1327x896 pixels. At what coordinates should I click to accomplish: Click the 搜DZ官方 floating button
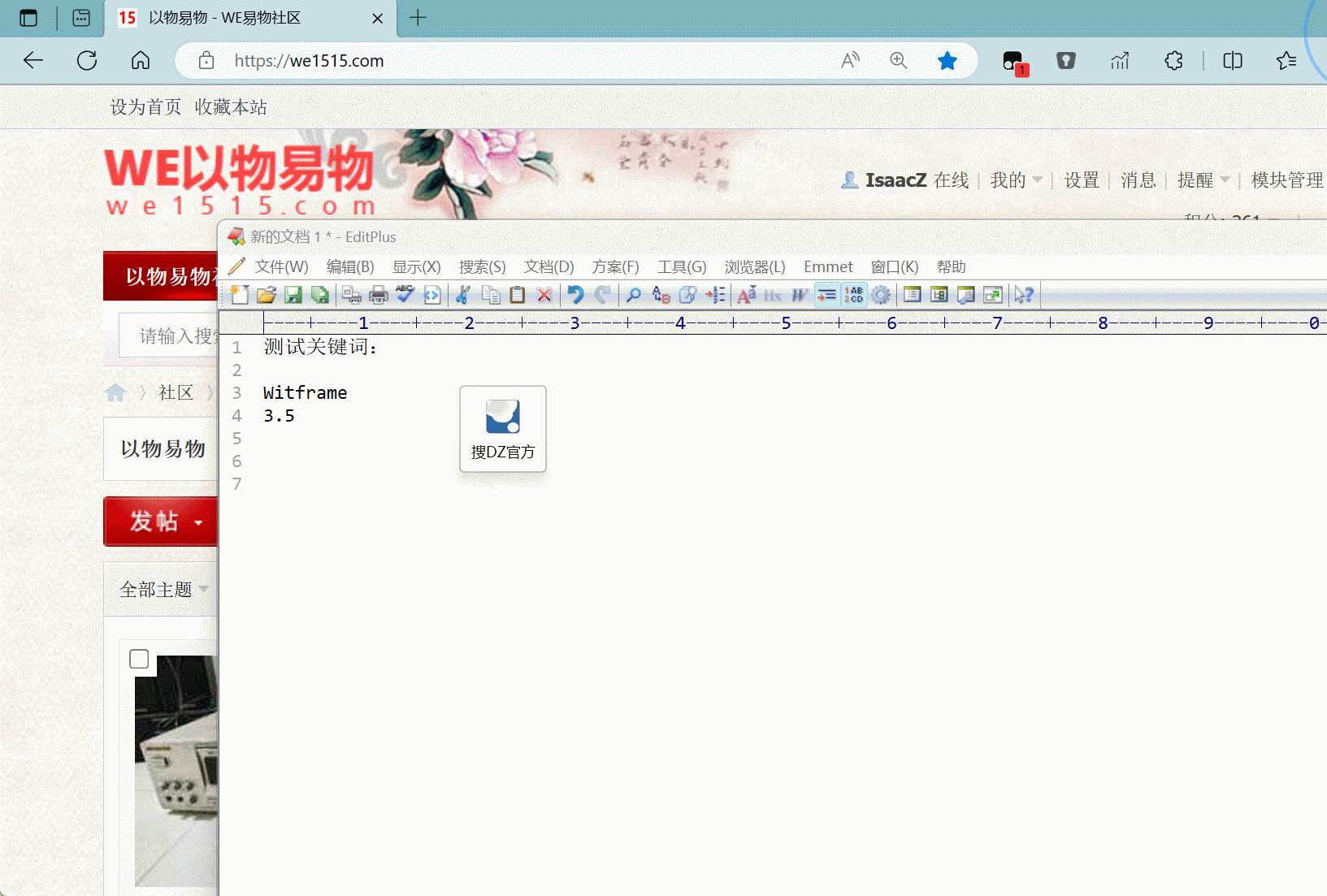coord(503,429)
